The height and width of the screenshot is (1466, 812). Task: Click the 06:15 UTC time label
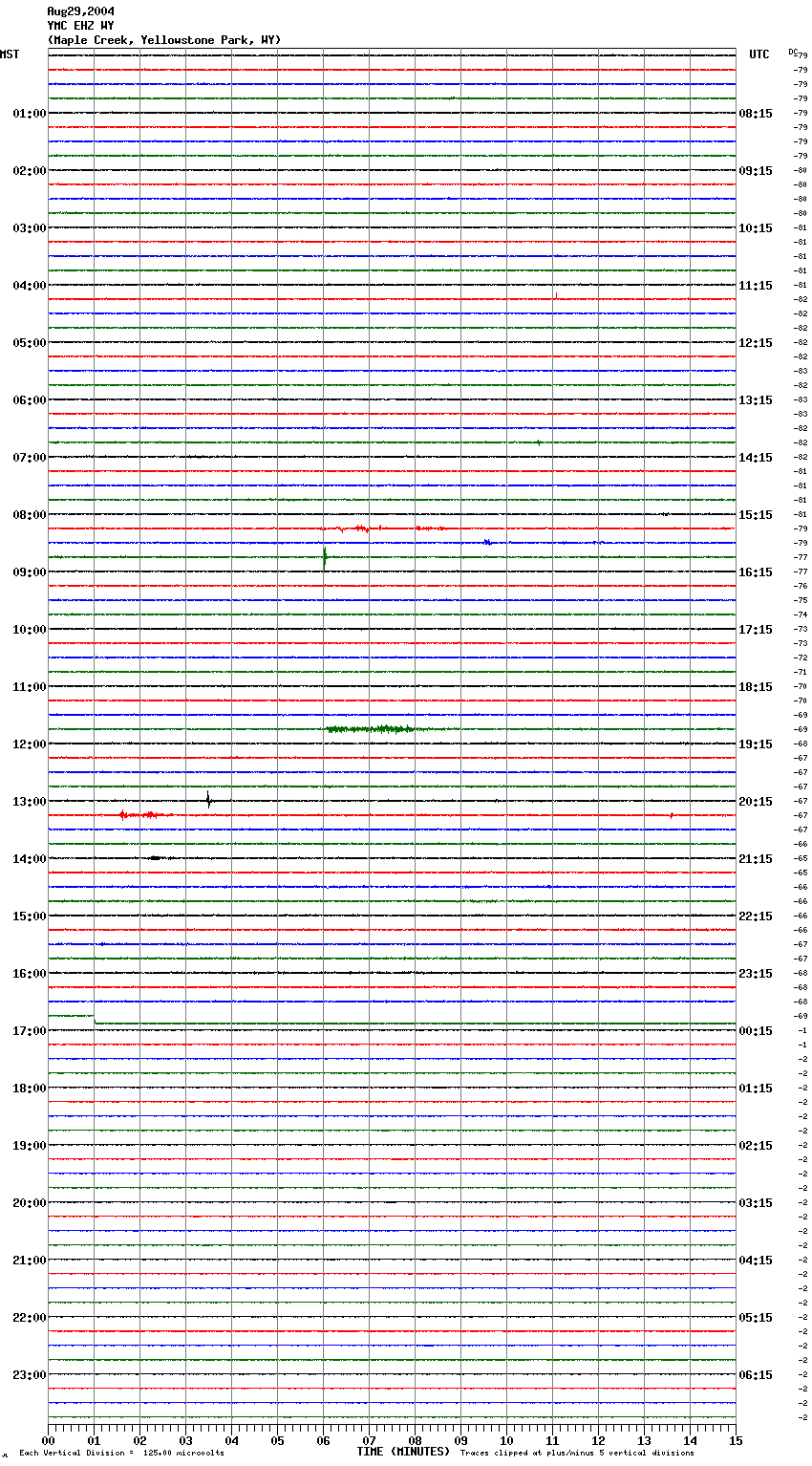[756, 1375]
